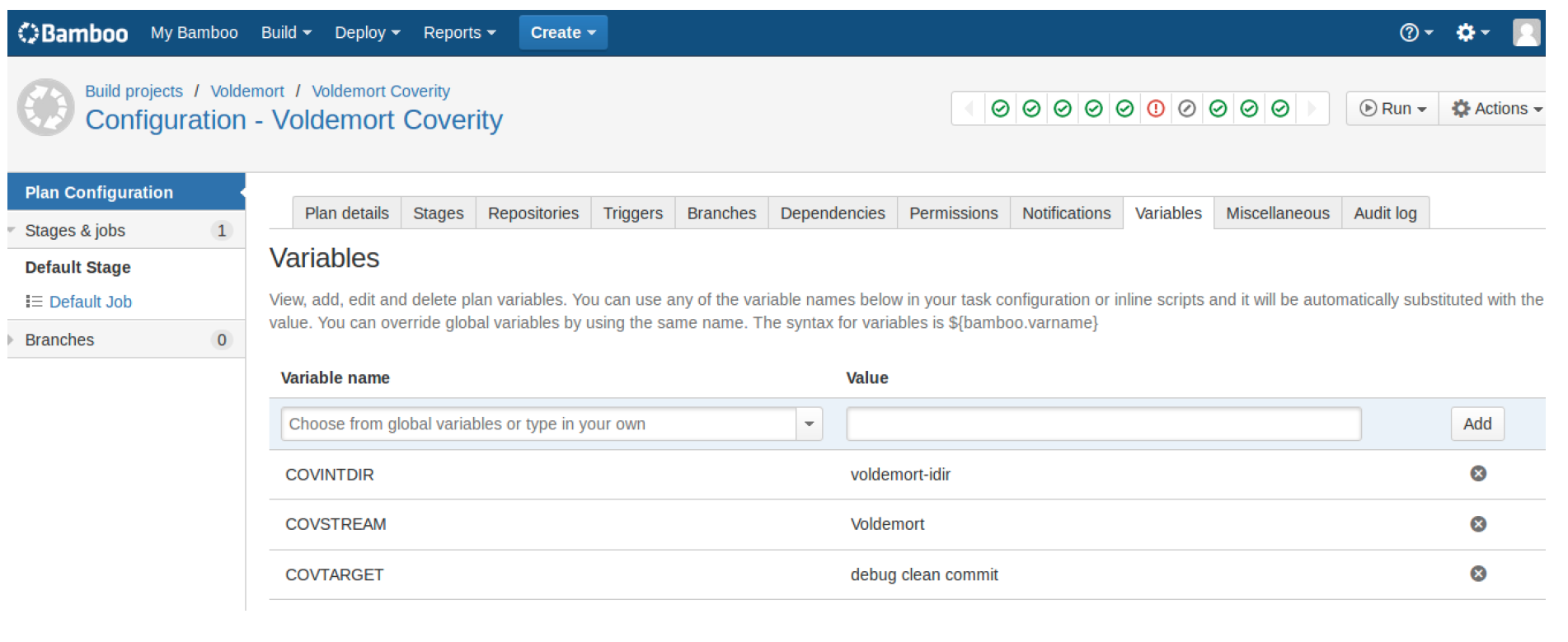Expand the Run dropdown button
The image size is (1568, 642).
coord(1392,109)
